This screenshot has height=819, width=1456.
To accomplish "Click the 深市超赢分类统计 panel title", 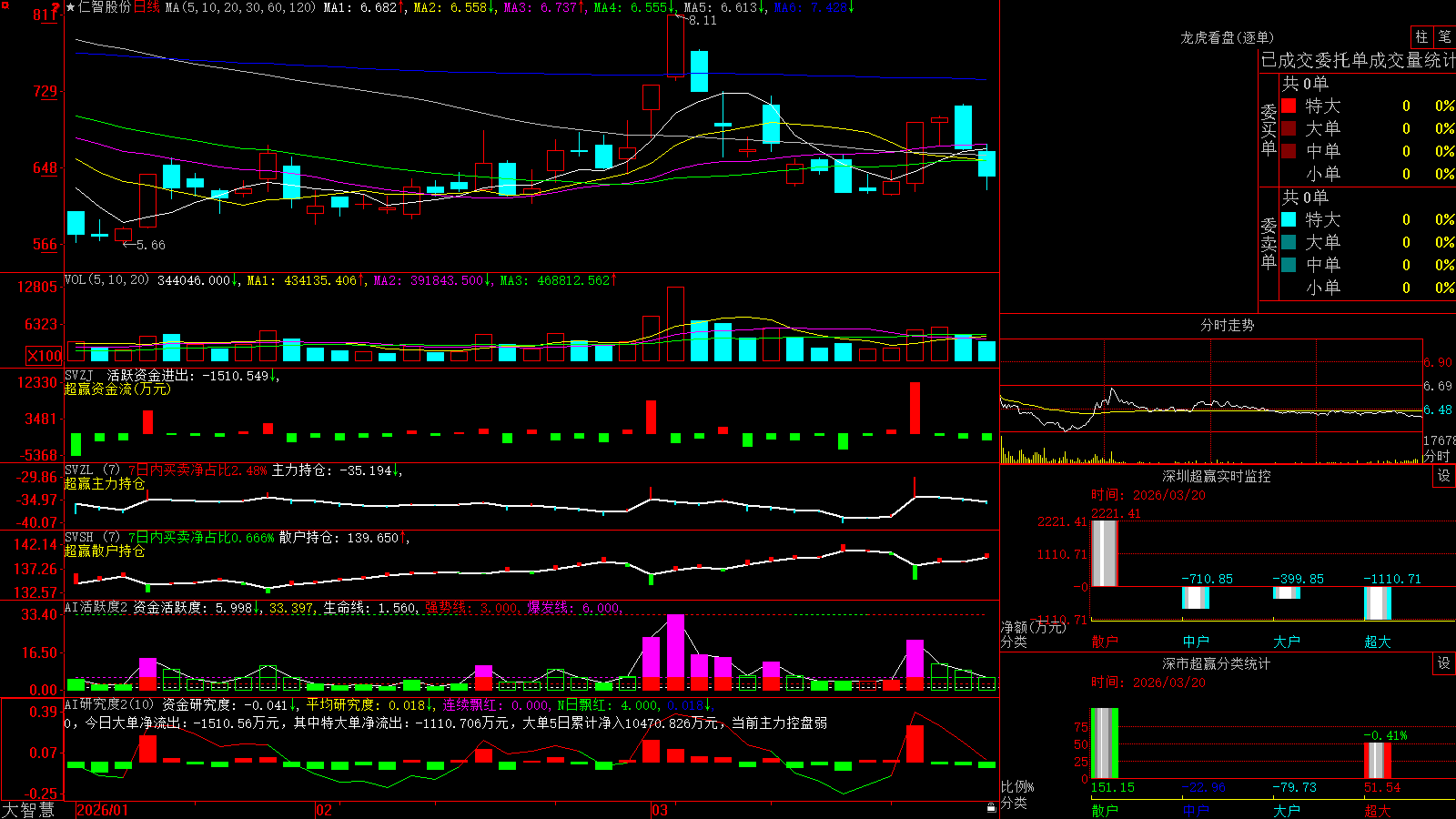I will tap(1216, 663).
